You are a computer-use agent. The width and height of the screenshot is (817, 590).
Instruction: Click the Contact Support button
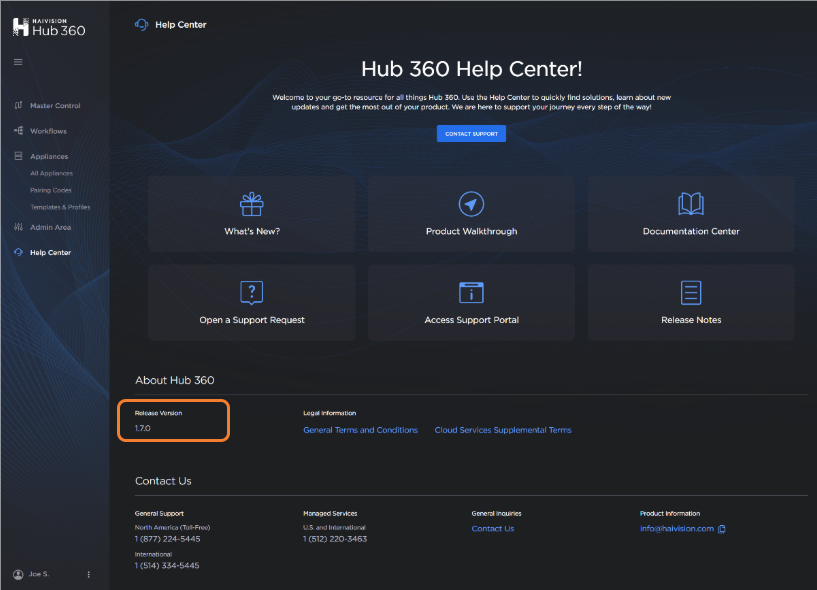click(471, 133)
